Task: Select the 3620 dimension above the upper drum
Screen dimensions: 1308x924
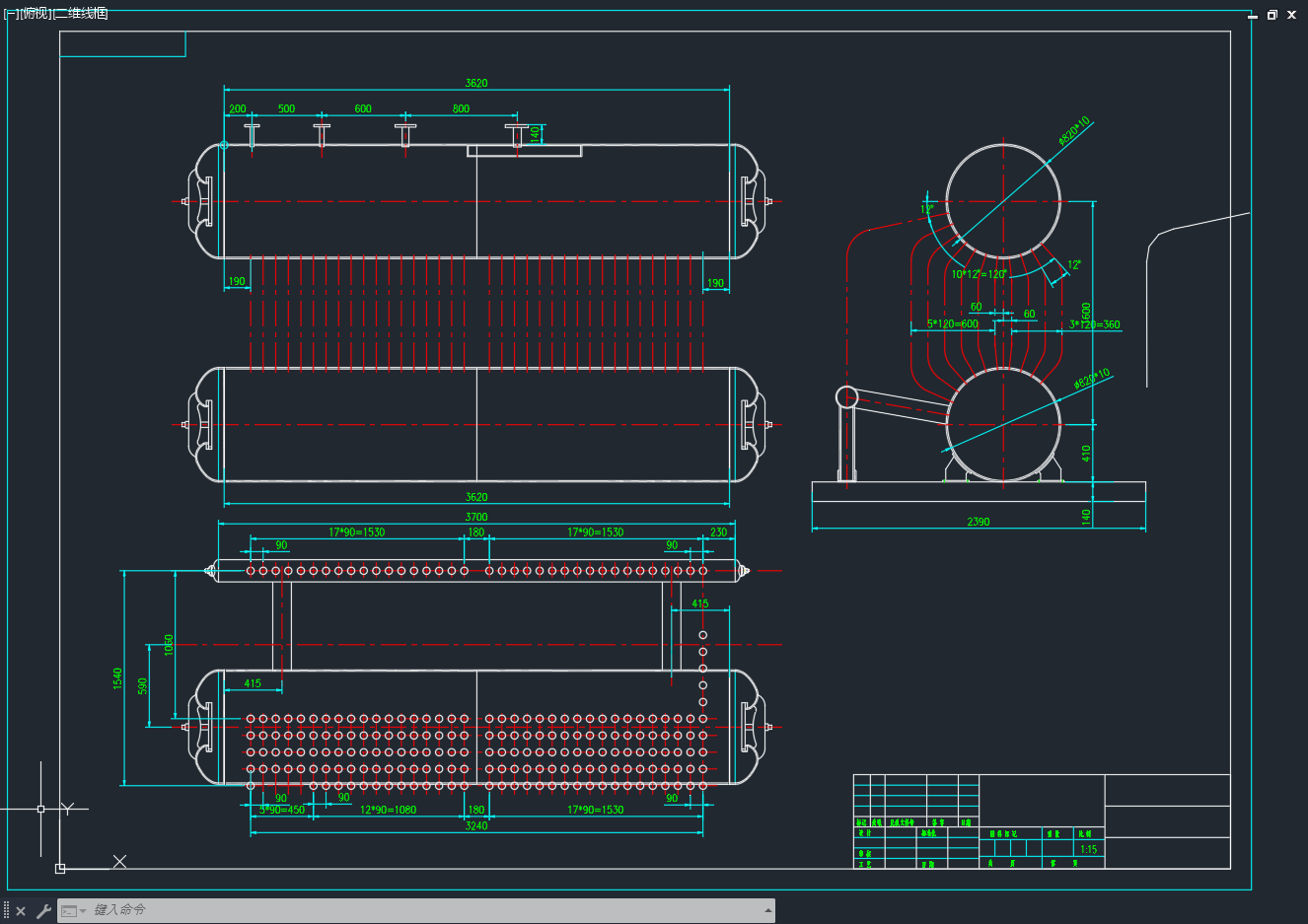Action: pyautogui.click(x=476, y=83)
